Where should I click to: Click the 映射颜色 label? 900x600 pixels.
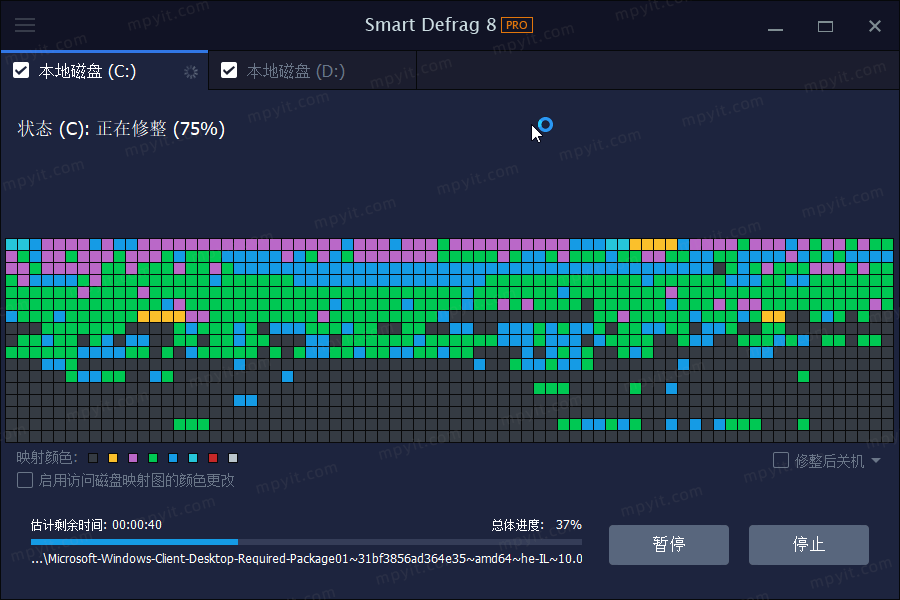click(47, 458)
